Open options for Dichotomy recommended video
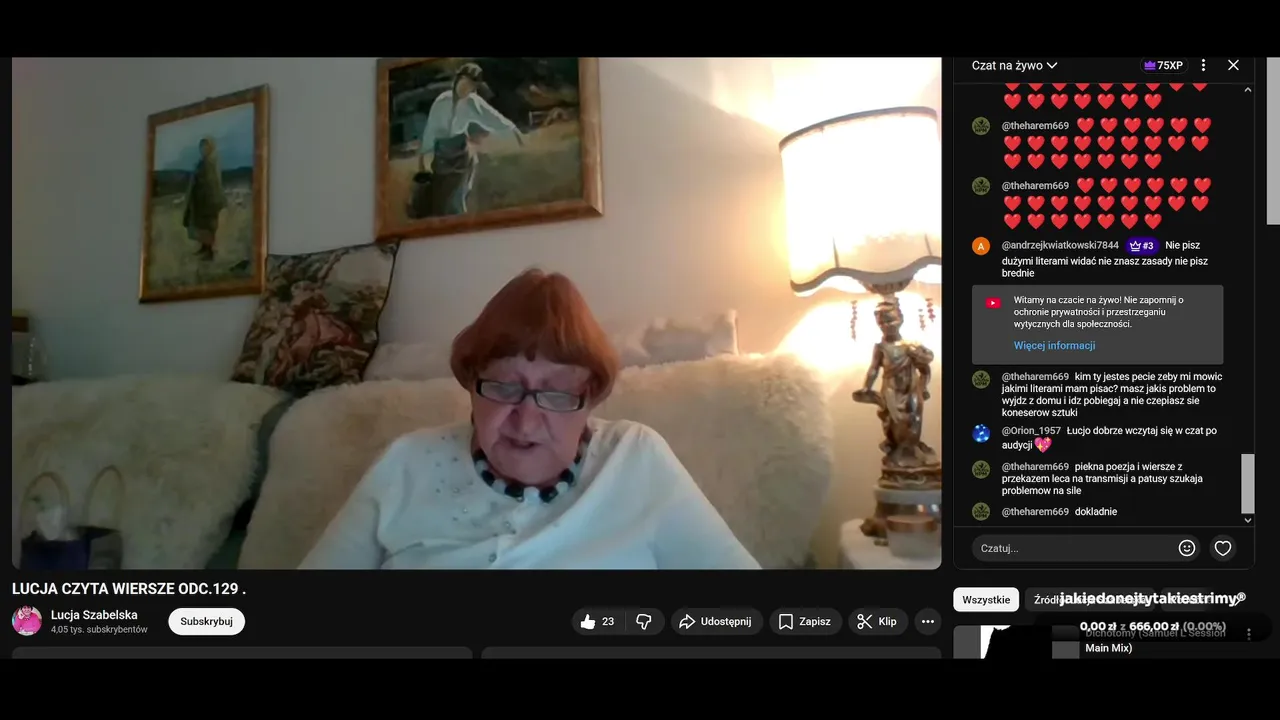The width and height of the screenshot is (1280, 720). [x=1248, y=634]
